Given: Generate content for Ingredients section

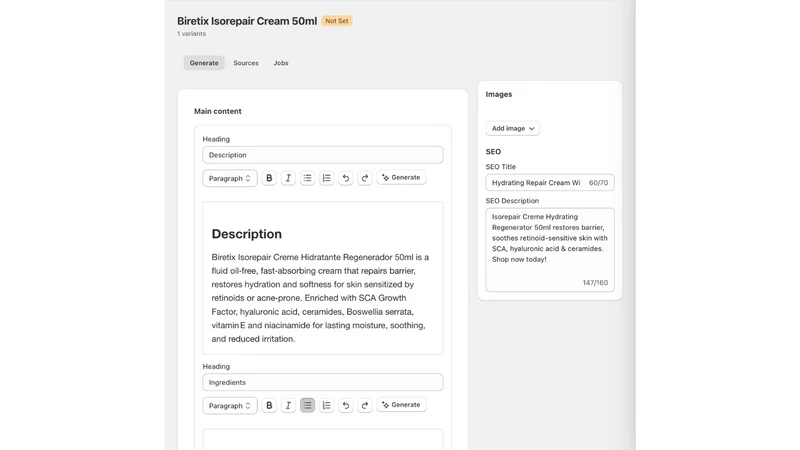Looking at the screenshot, I should click(x=402, y=405).
